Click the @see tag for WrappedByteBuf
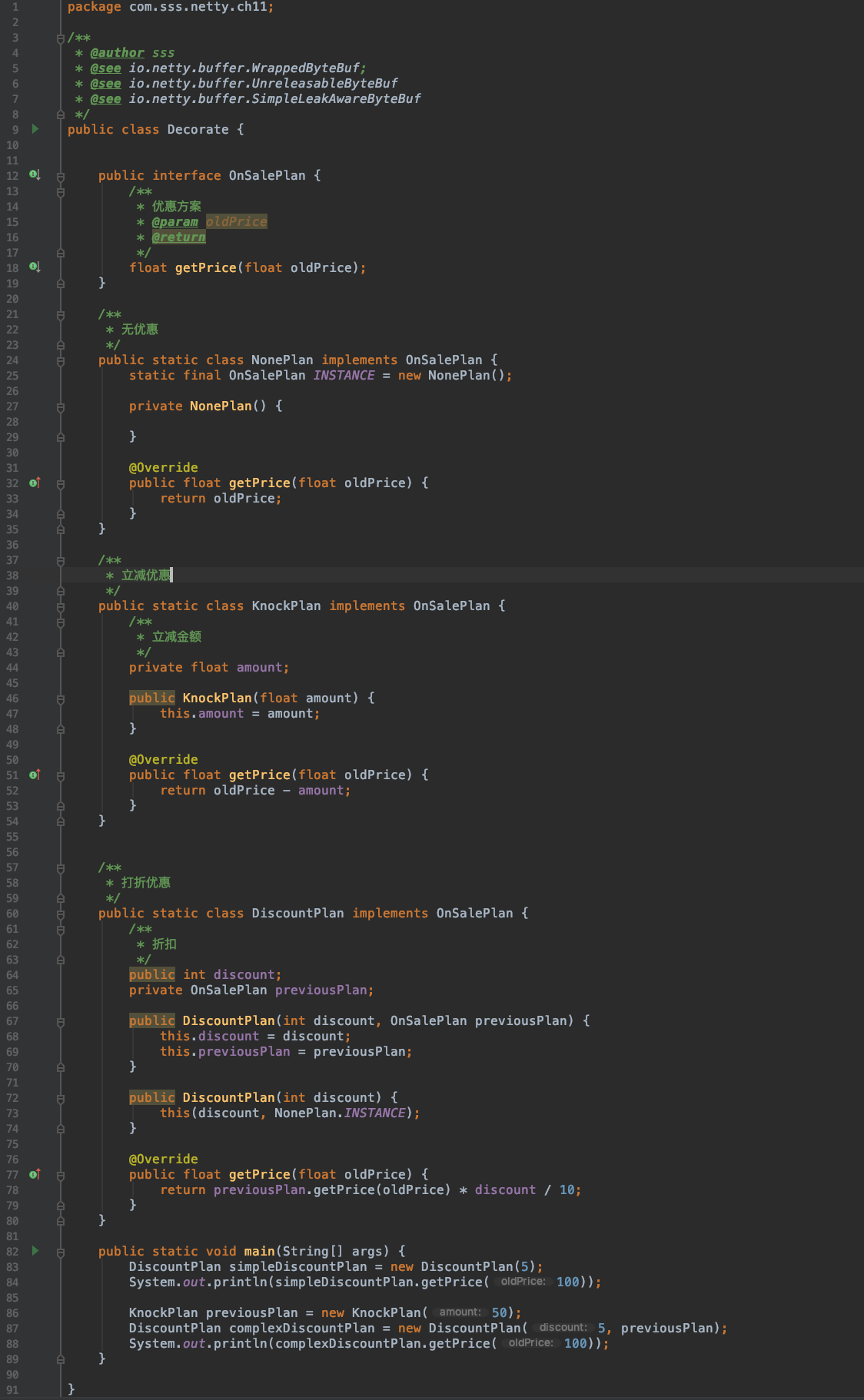This screenshot has width=864, height=1400. (105, 68)
